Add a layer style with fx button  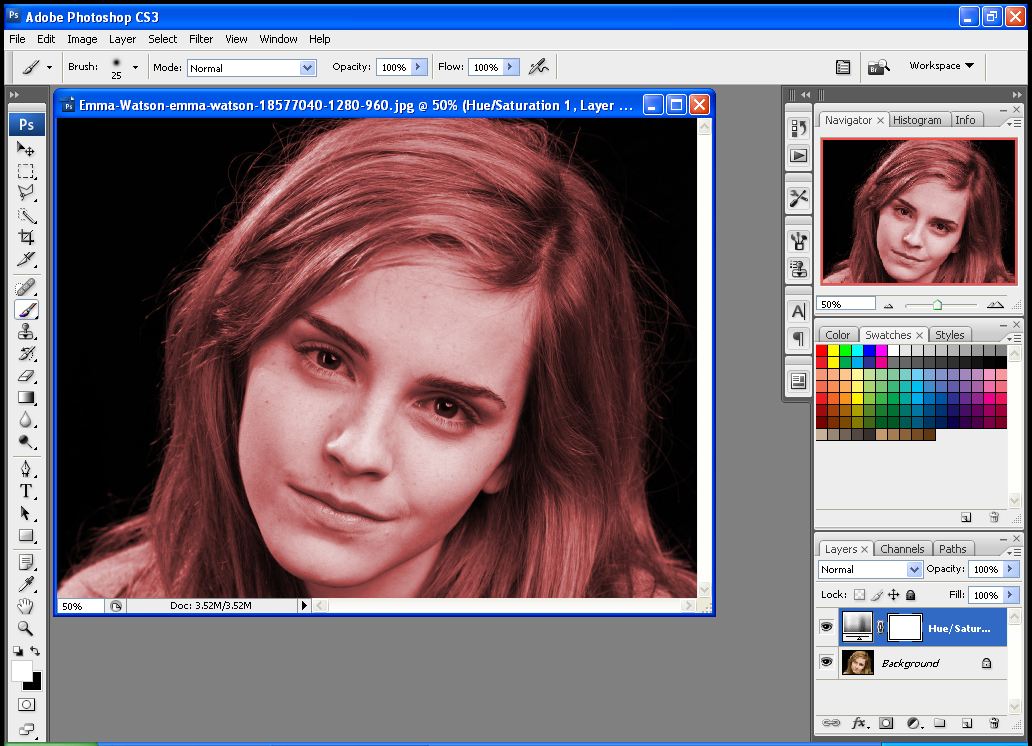(x=860, y=723)
